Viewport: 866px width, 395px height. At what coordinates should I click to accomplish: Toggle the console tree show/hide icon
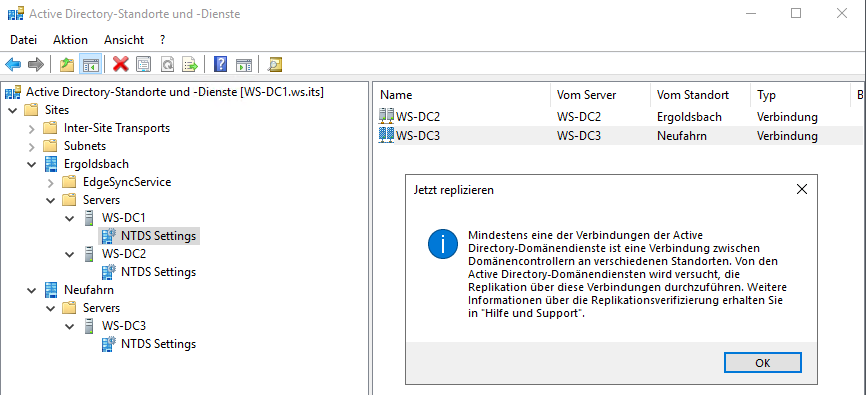pos(90,65)
